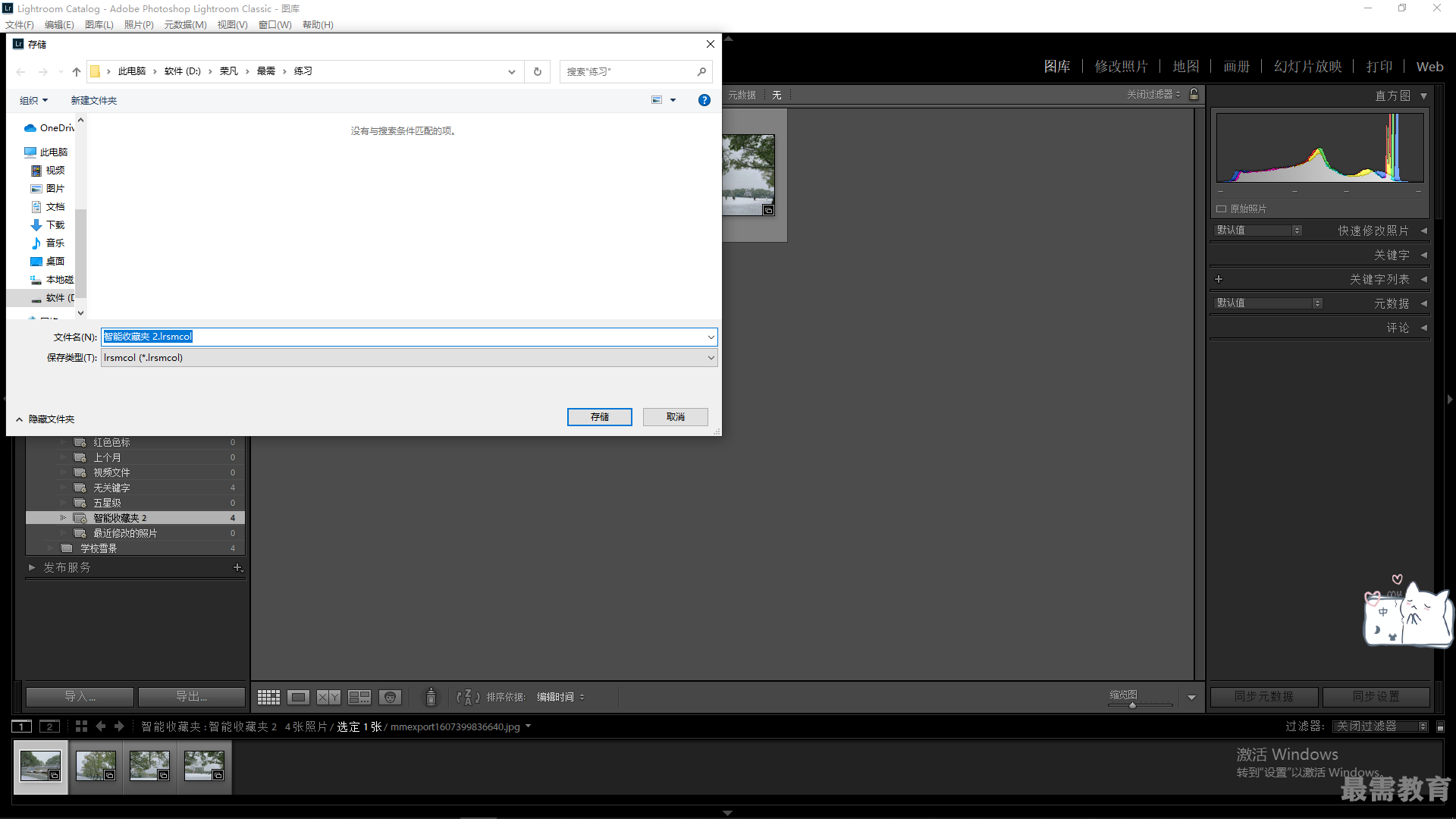Open help in the save dialog
The image size is (1456, 819).
coord(704,100)
